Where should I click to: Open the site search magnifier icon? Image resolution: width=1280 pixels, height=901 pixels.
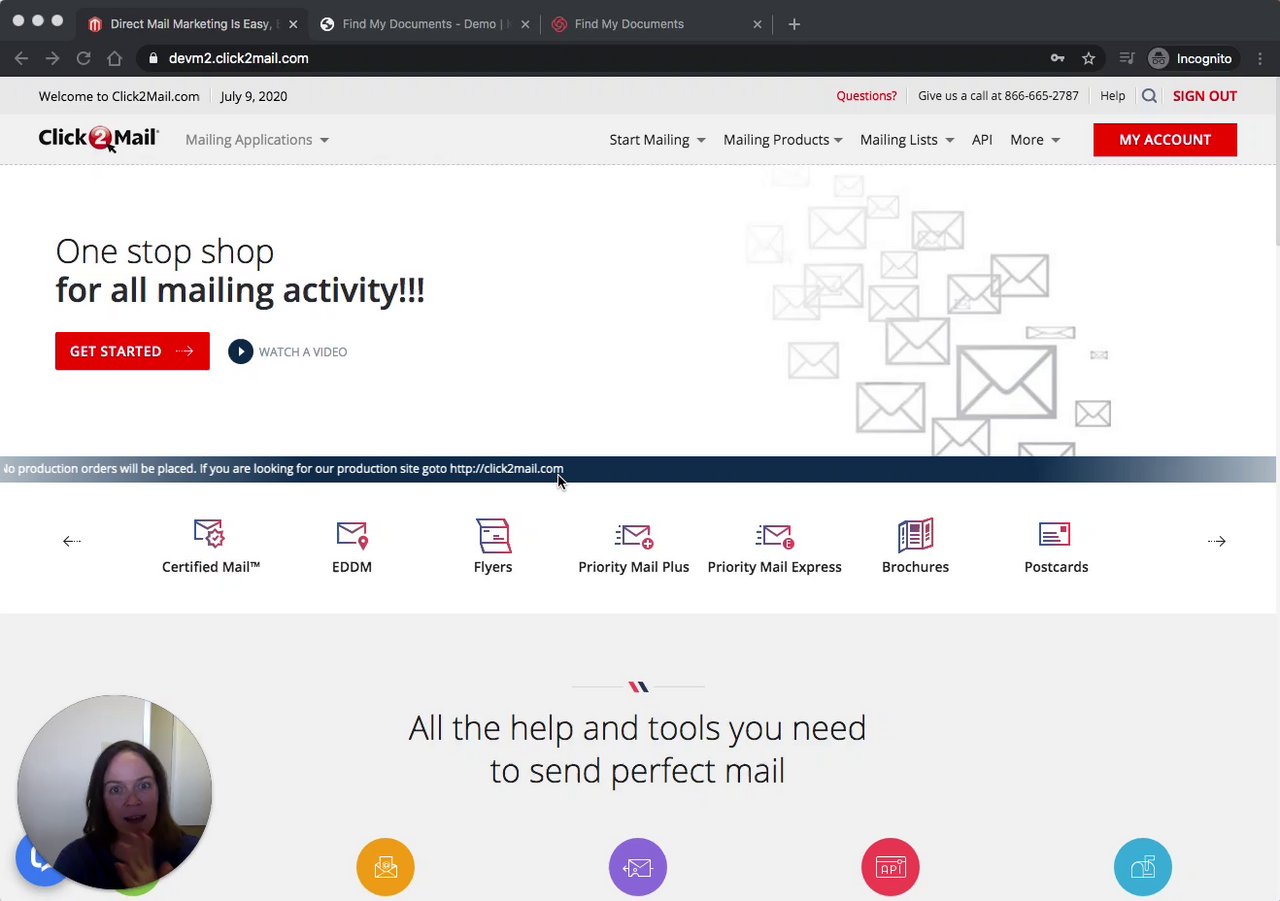(1149, 96)
